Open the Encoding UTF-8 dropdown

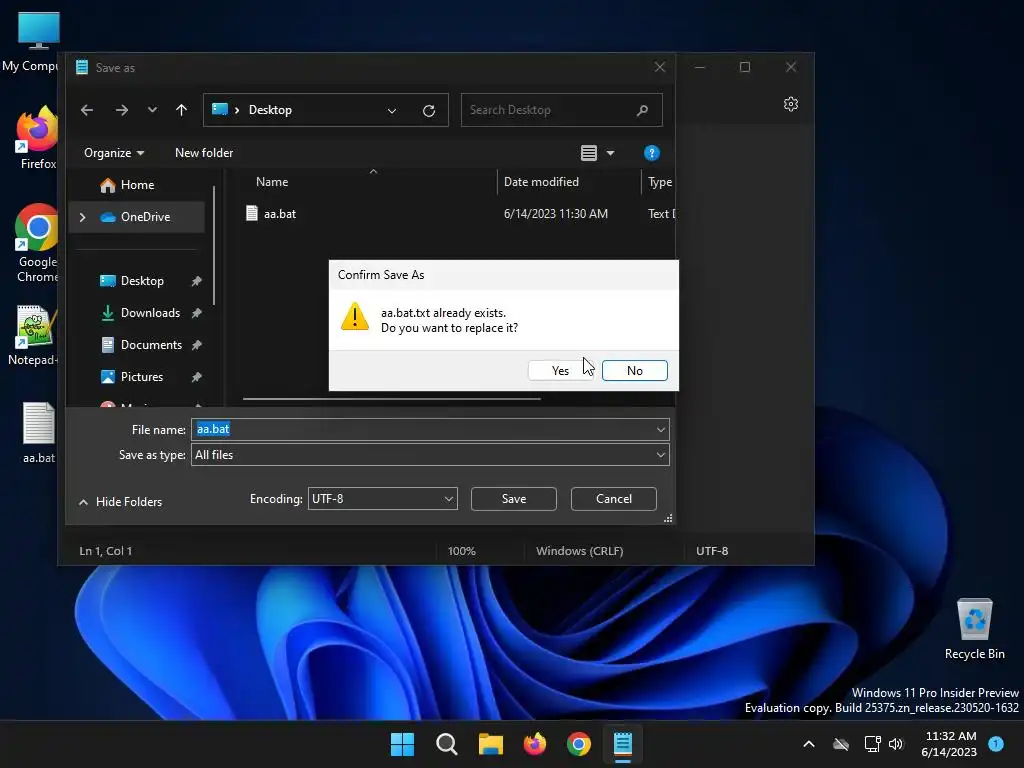[382, 499]
